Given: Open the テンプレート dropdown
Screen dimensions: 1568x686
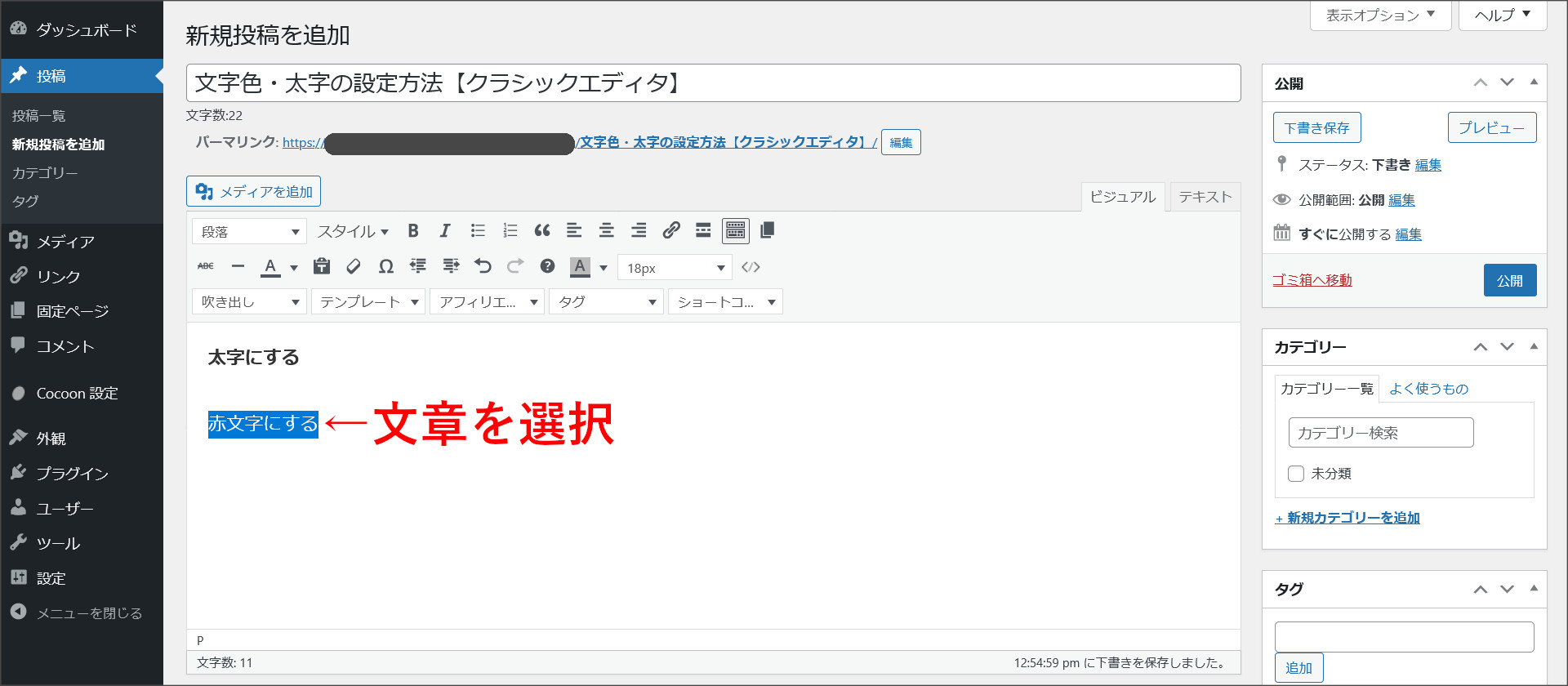Looking at the screenshot, I should (x=368, y=302).
